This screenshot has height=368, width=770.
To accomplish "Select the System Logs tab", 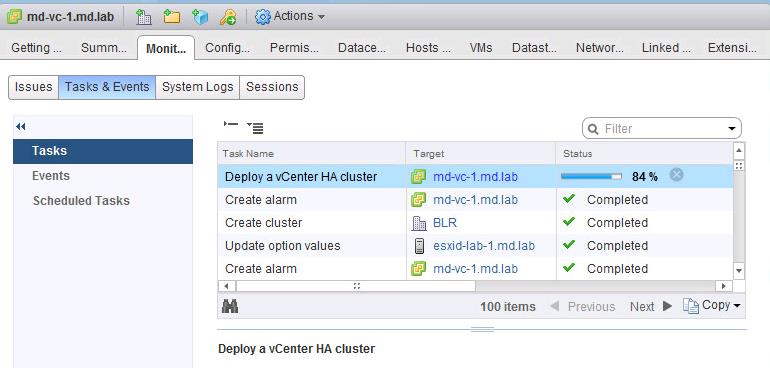I will [197, 87].
